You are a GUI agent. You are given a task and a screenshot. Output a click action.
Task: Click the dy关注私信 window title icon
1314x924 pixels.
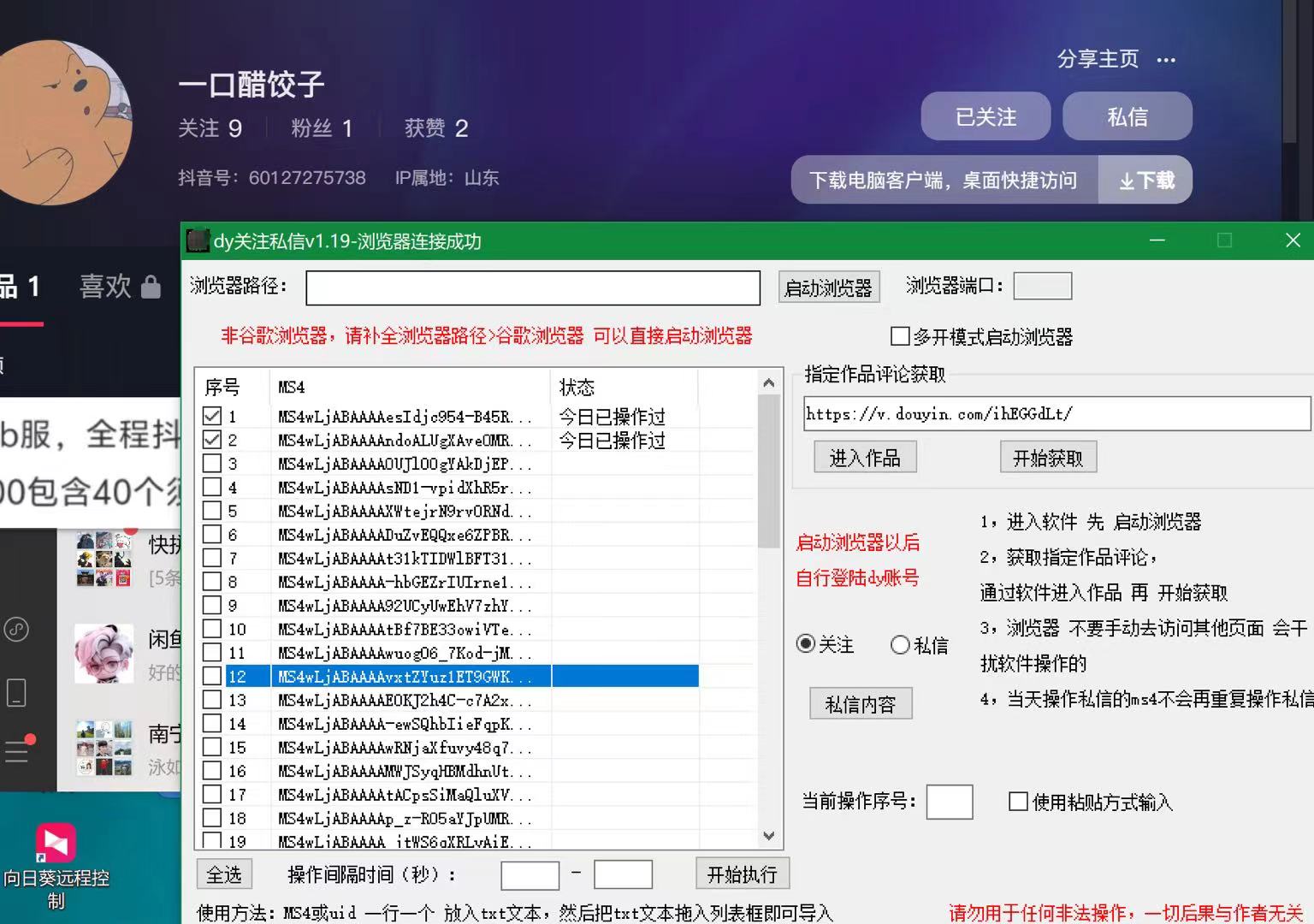click(x=198, y=241)
